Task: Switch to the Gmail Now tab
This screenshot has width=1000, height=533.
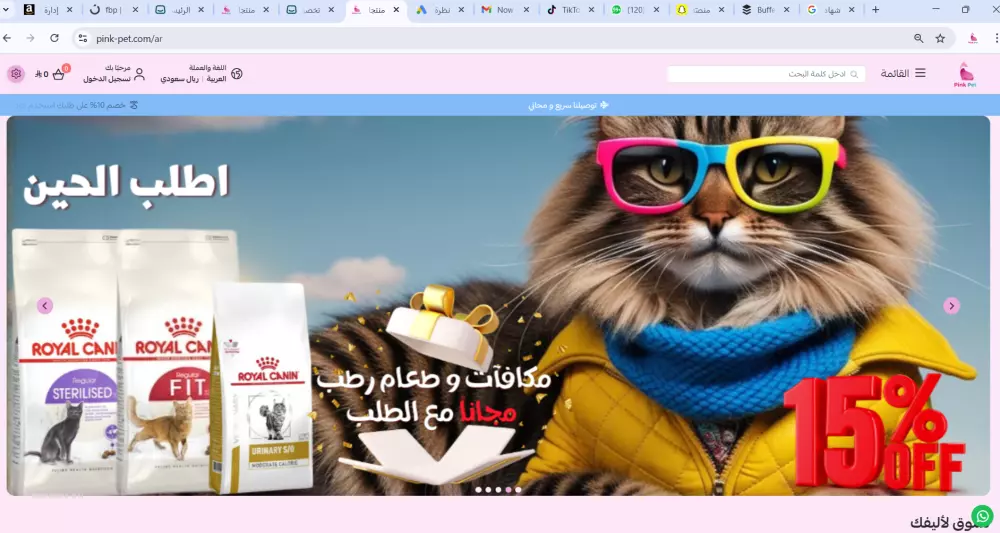Action: click(505, 10)
